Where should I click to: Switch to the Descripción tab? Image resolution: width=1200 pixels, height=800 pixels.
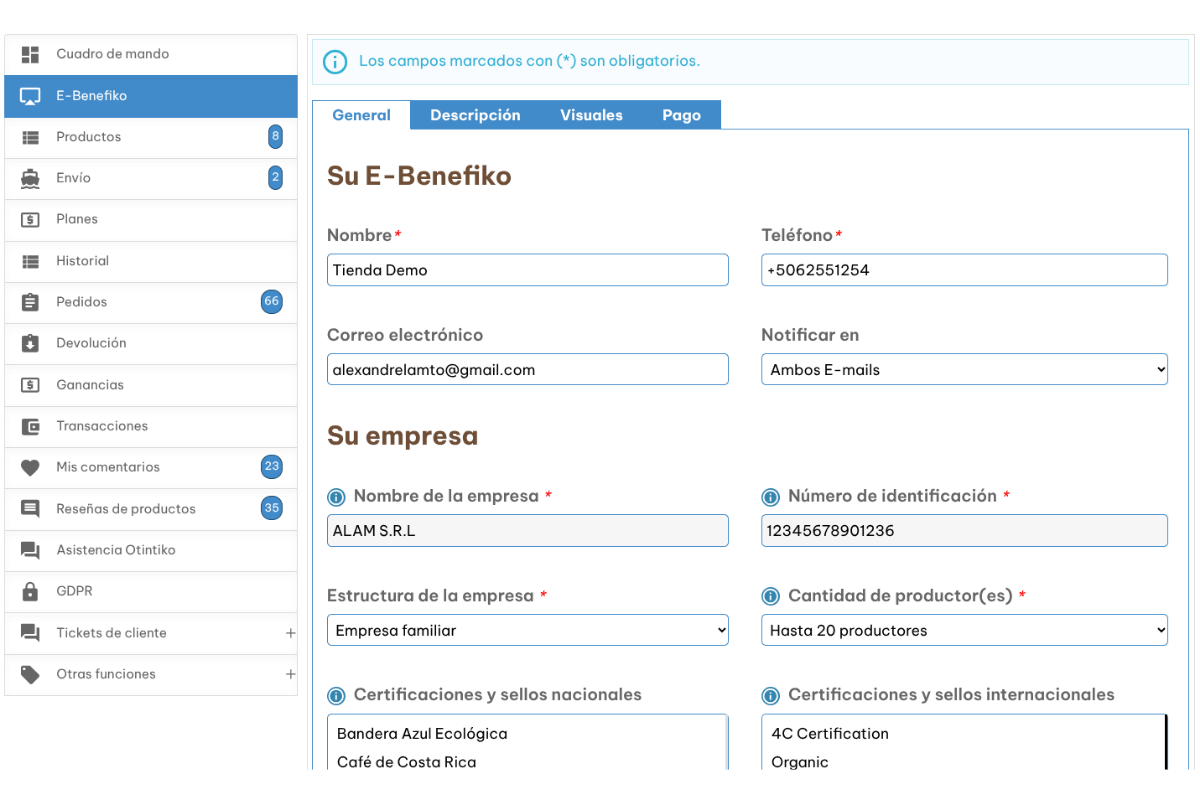475,115
